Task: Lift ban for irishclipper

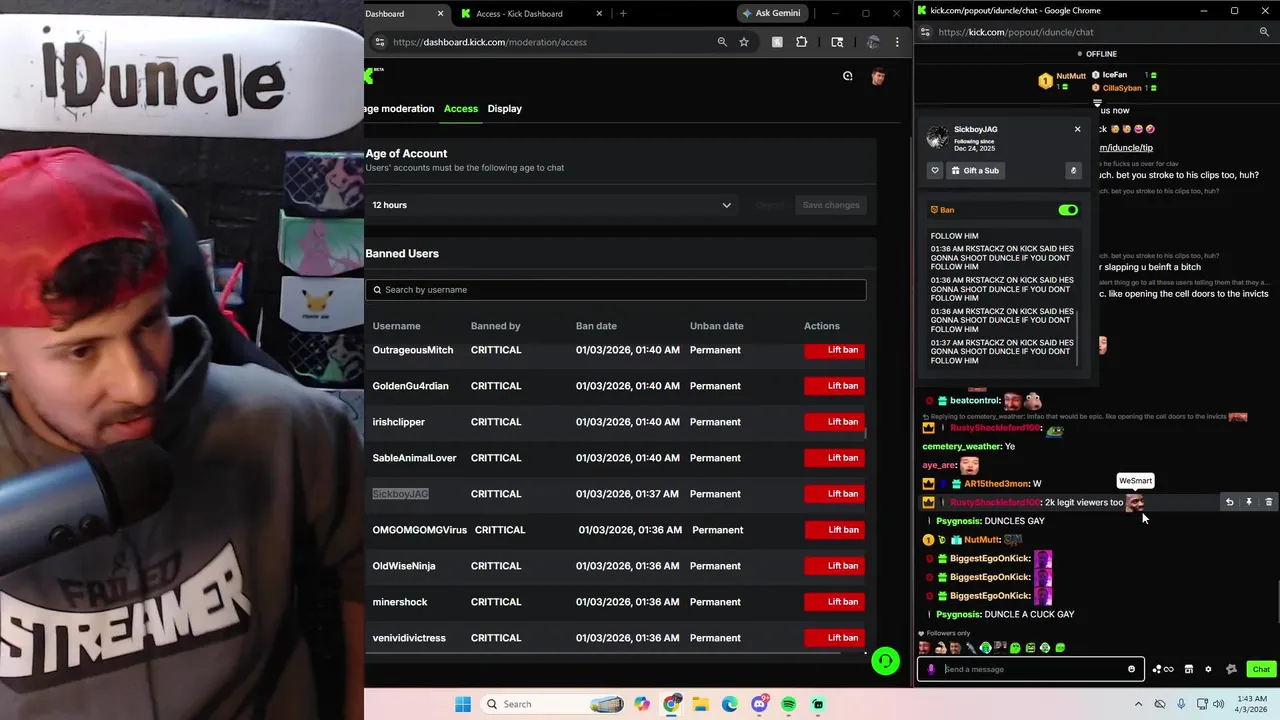Action: click(x=834, y=422)
